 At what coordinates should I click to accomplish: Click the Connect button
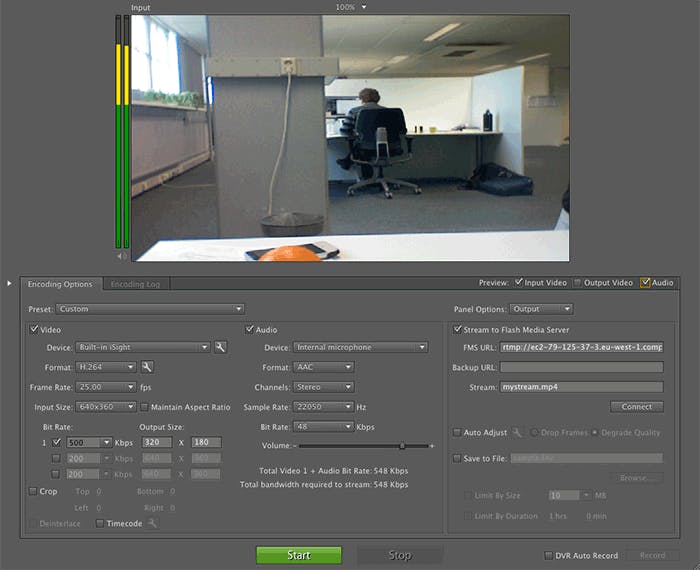(x=636, y=407)
